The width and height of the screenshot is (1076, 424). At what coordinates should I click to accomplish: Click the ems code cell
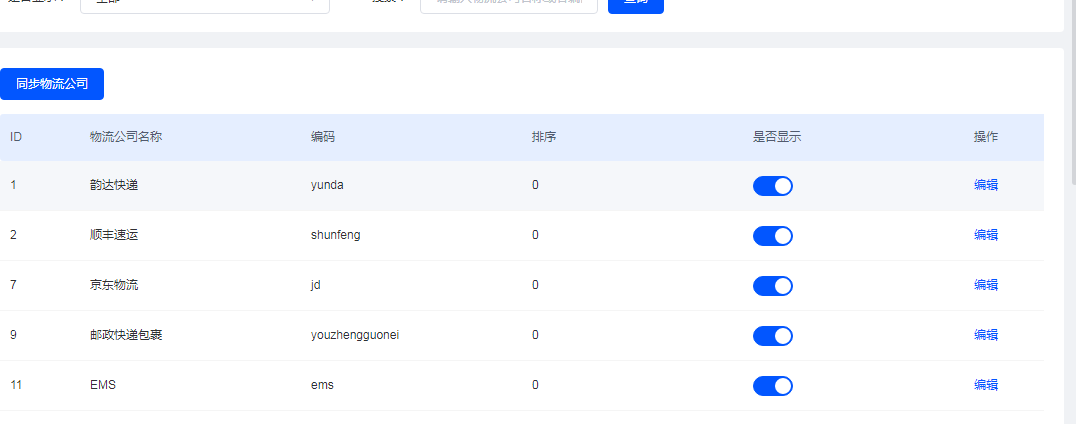point(323,385)
